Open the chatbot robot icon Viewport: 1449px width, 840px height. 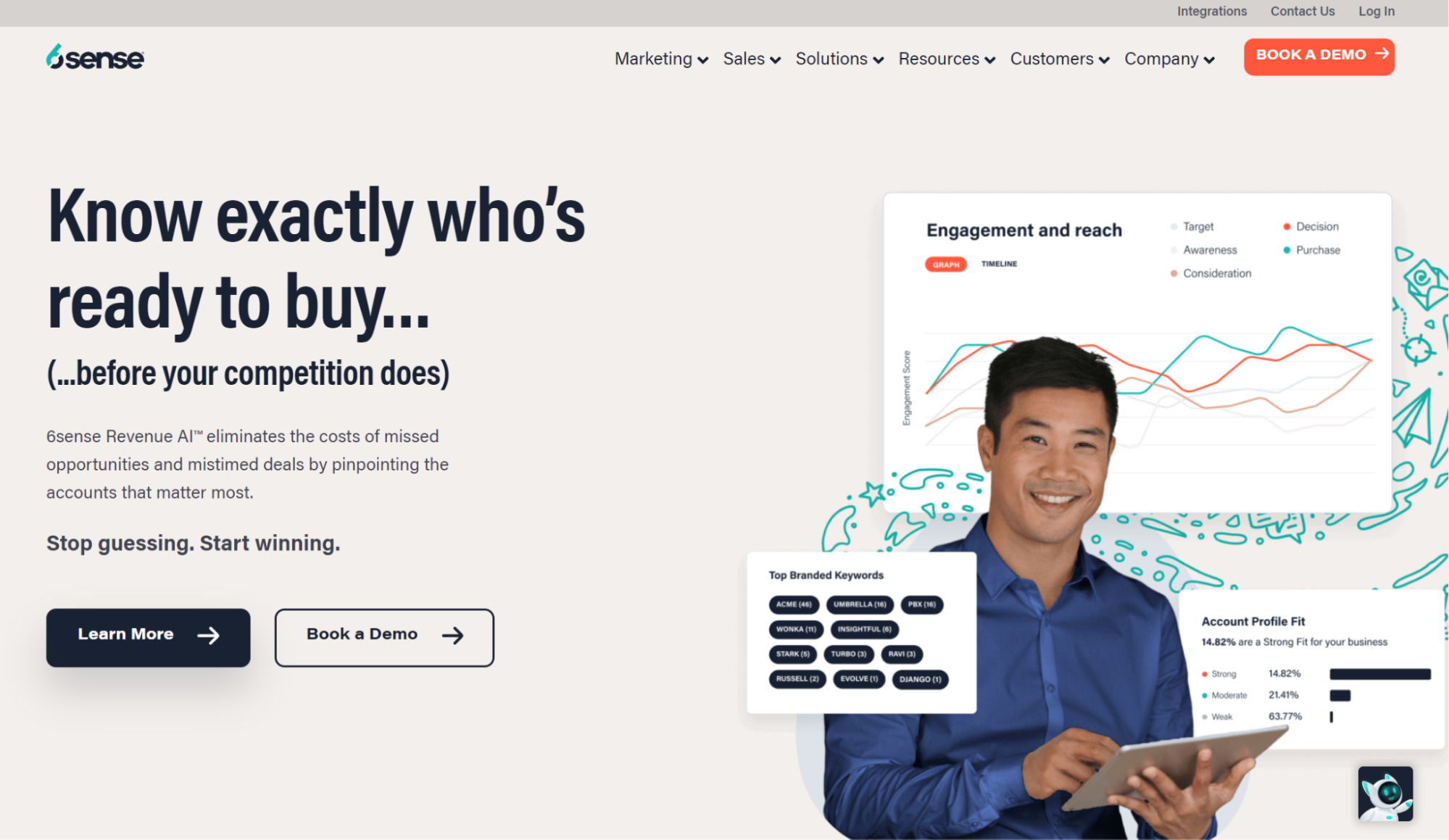1385,794
